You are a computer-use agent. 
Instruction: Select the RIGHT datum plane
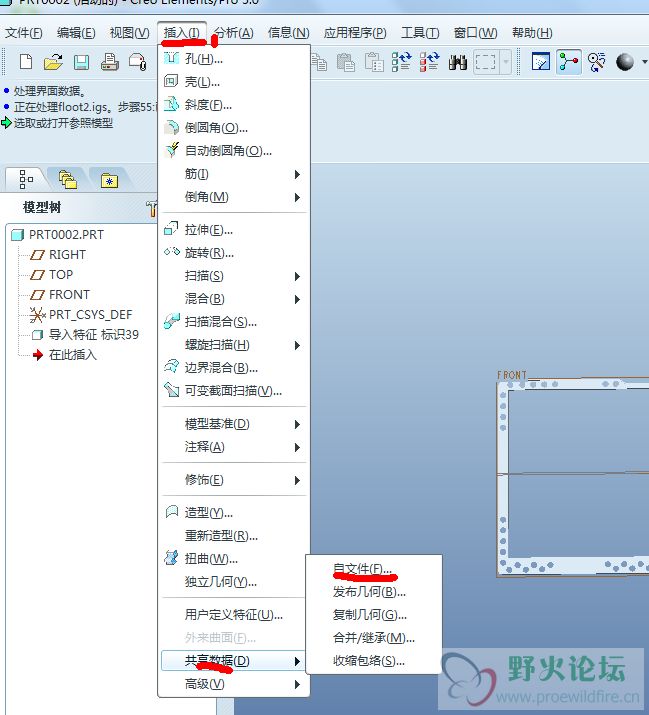pyautogui.click(x=67, y=254)
